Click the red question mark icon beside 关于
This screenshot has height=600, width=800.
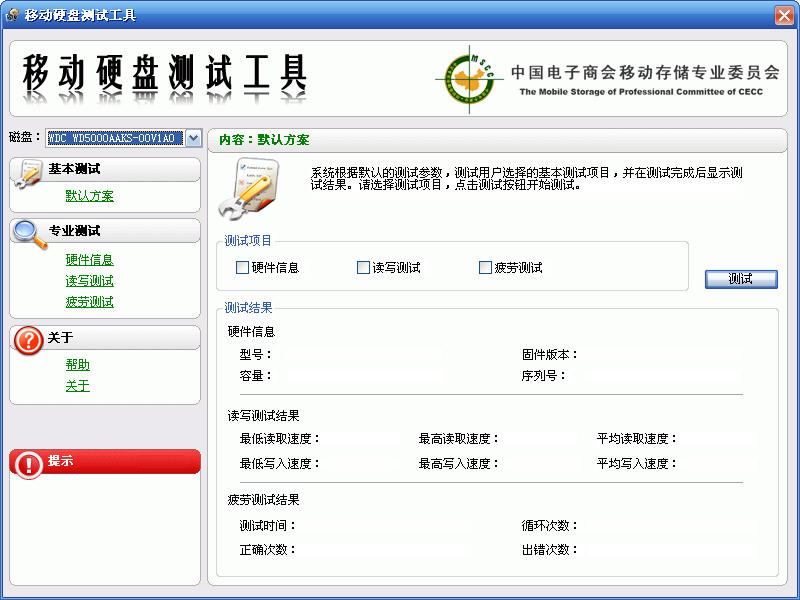pyautogui.click(x=28, y=340)
